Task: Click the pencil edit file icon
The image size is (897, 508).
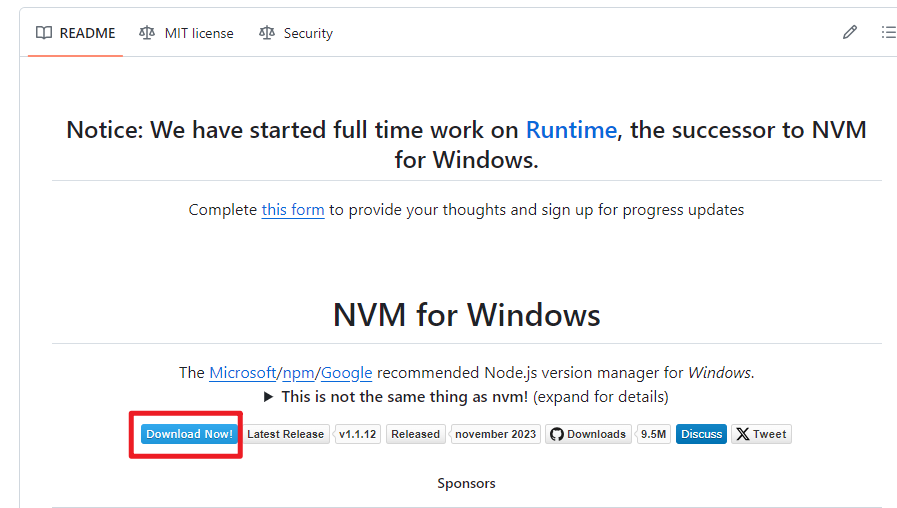Action: click(850, 33)
